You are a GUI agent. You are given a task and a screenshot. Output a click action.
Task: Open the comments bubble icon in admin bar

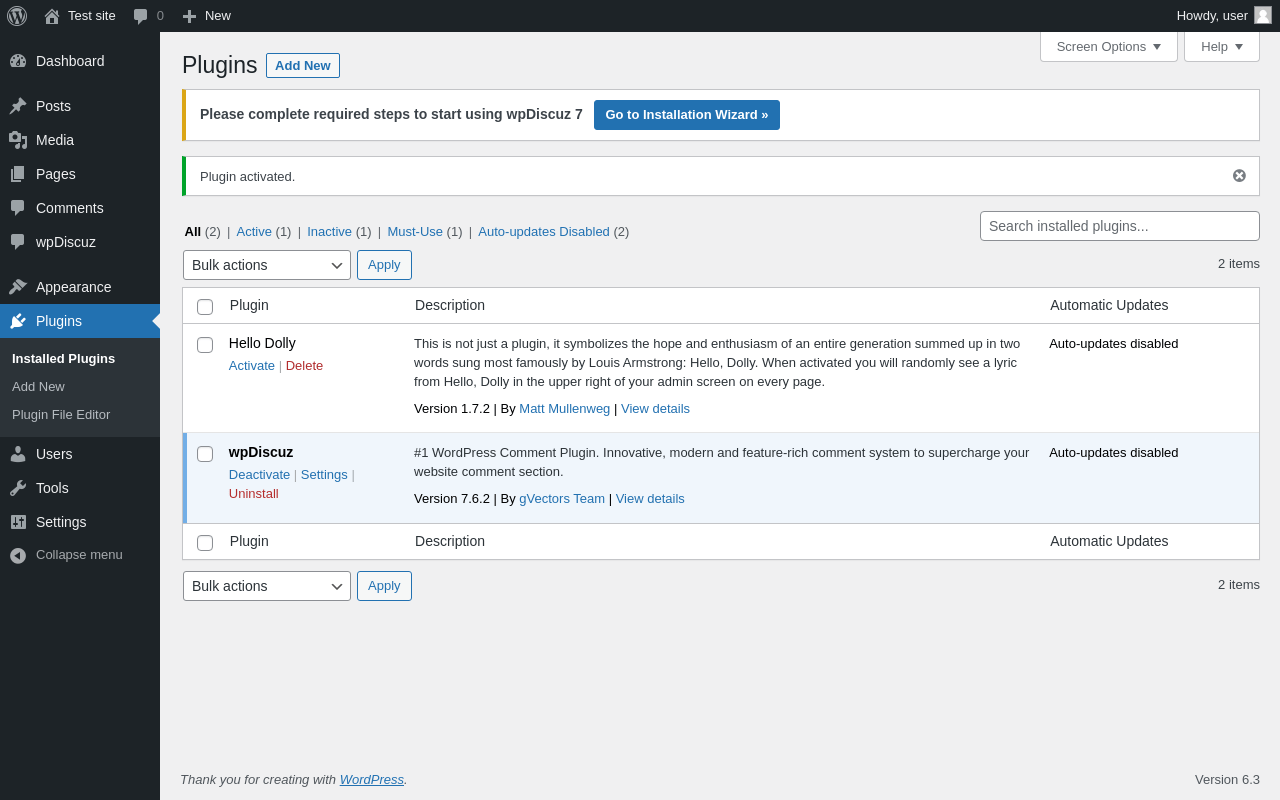point(141,16)
